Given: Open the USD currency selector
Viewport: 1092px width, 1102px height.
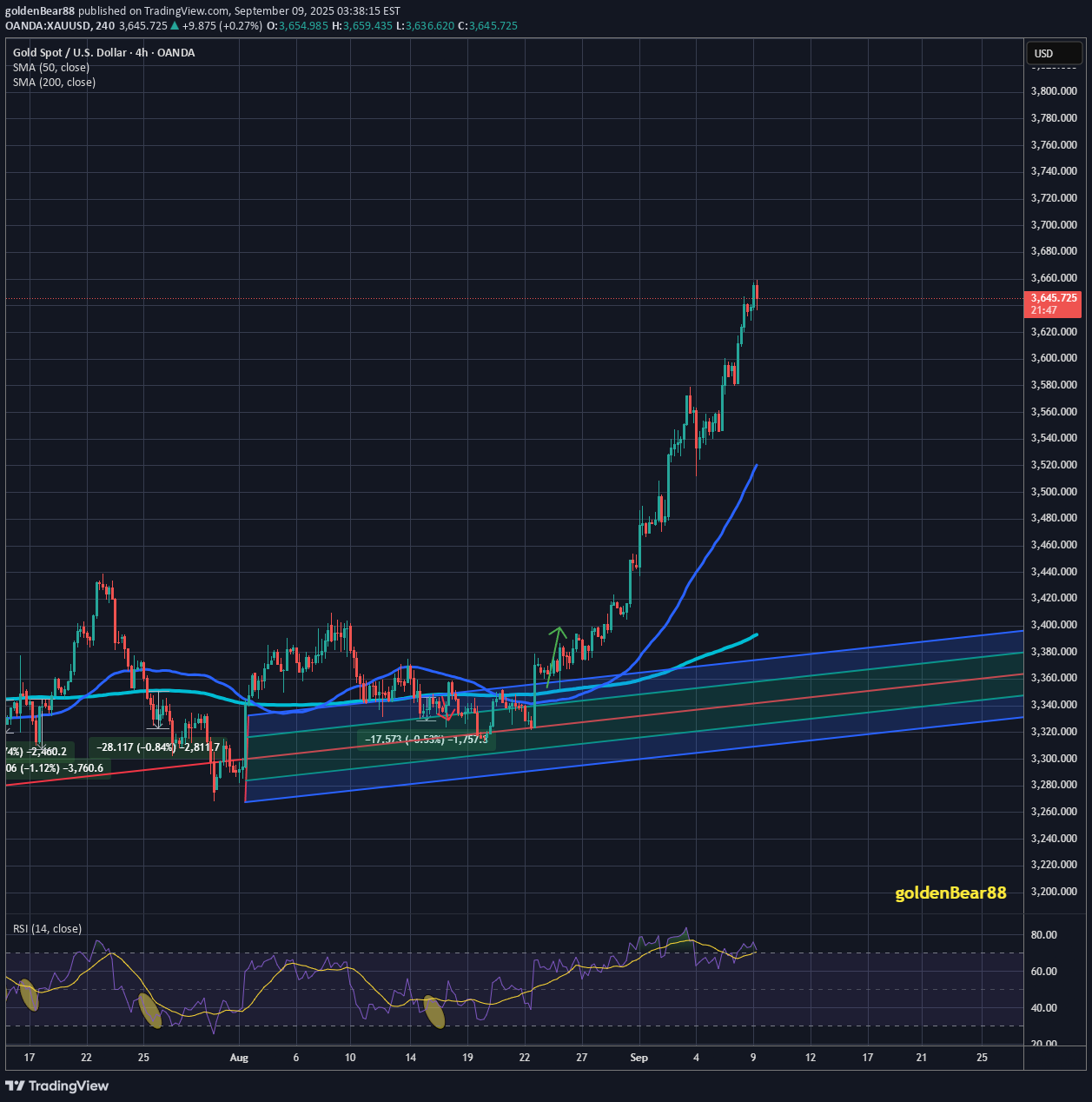Looking at the screenshot, I should (1055, 53).
